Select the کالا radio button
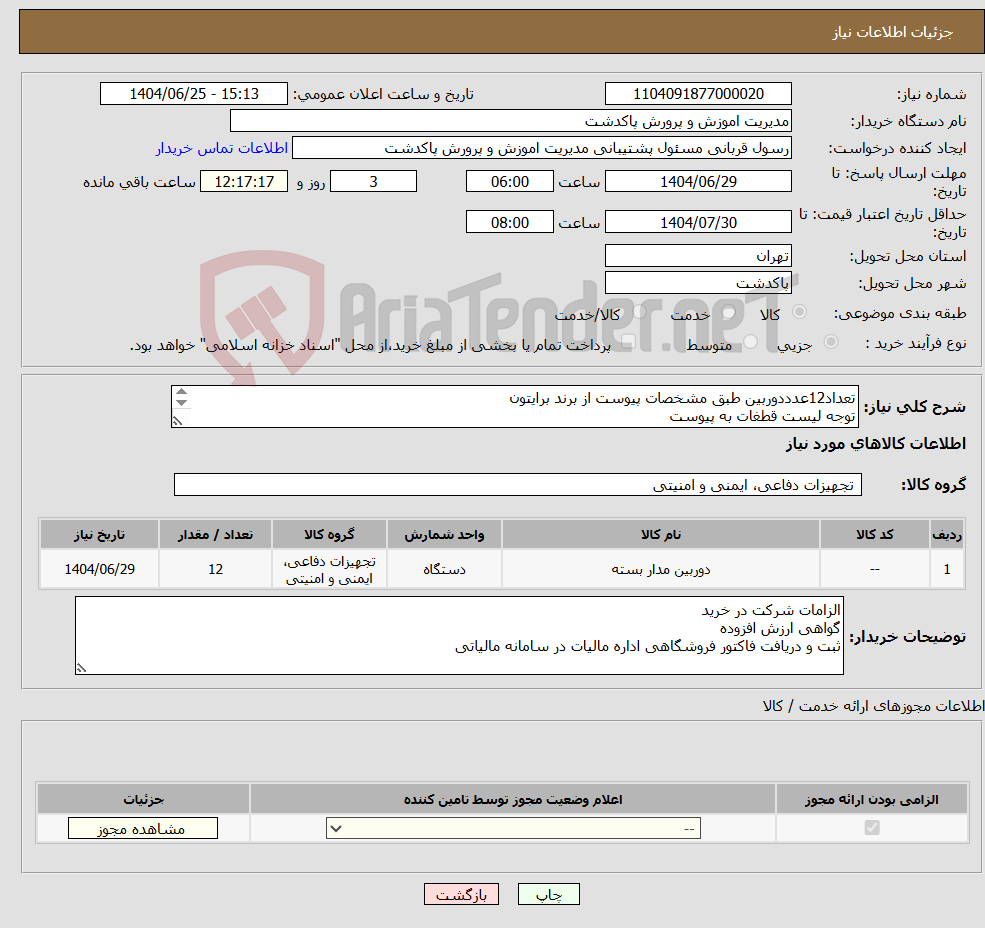 click(x=798, y=313)
